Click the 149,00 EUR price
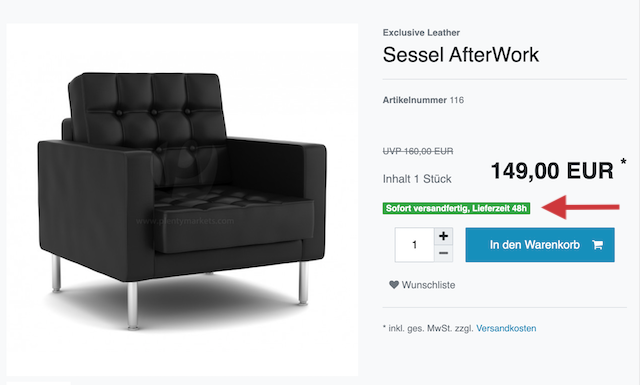The width and height of the screenshot is (640, 385). (x=552, y=171)
